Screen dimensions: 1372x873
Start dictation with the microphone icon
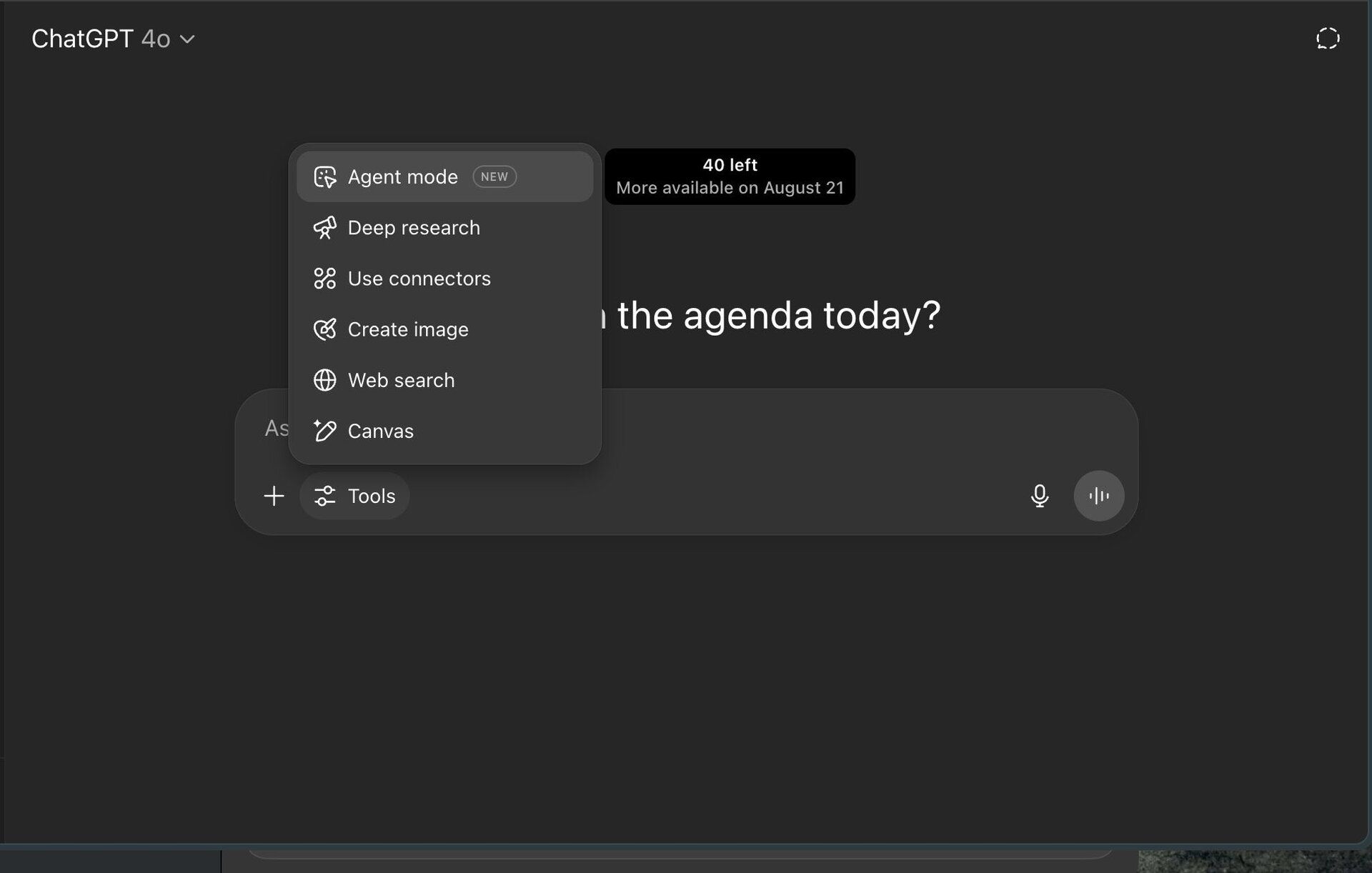click(1040, 496)
